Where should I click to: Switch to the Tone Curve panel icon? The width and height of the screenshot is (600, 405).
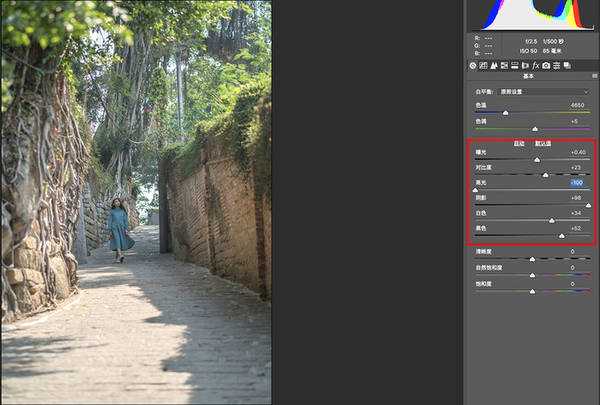tap(483, 66)
